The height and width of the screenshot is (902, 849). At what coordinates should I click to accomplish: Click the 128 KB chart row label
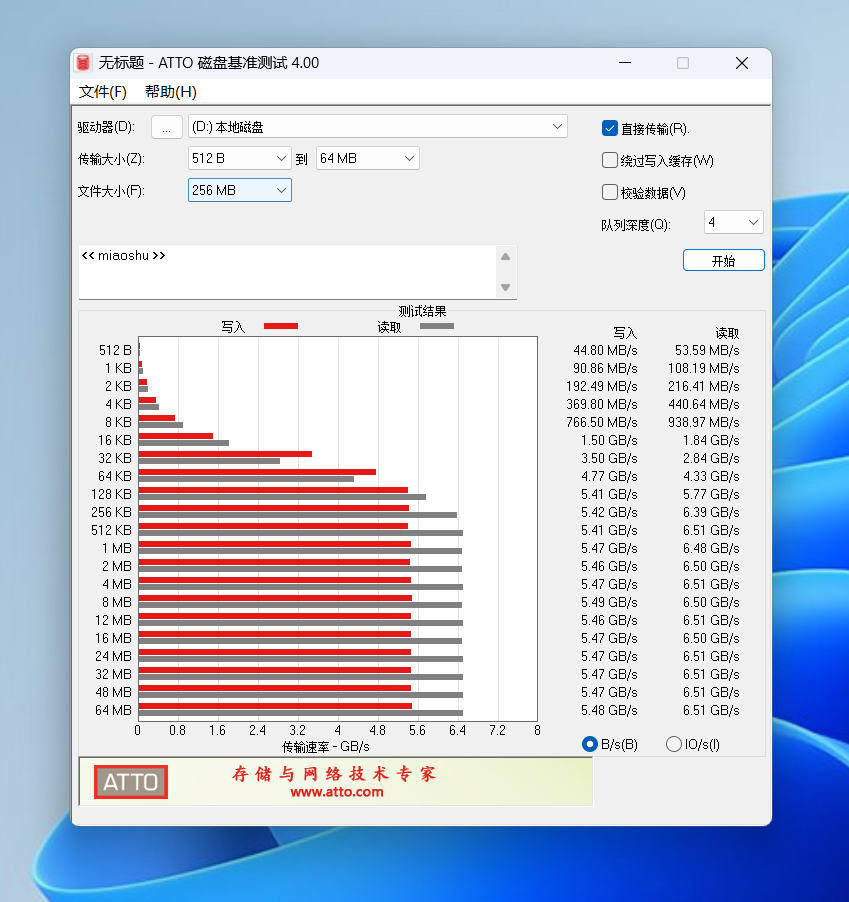[x=111, y=494]
